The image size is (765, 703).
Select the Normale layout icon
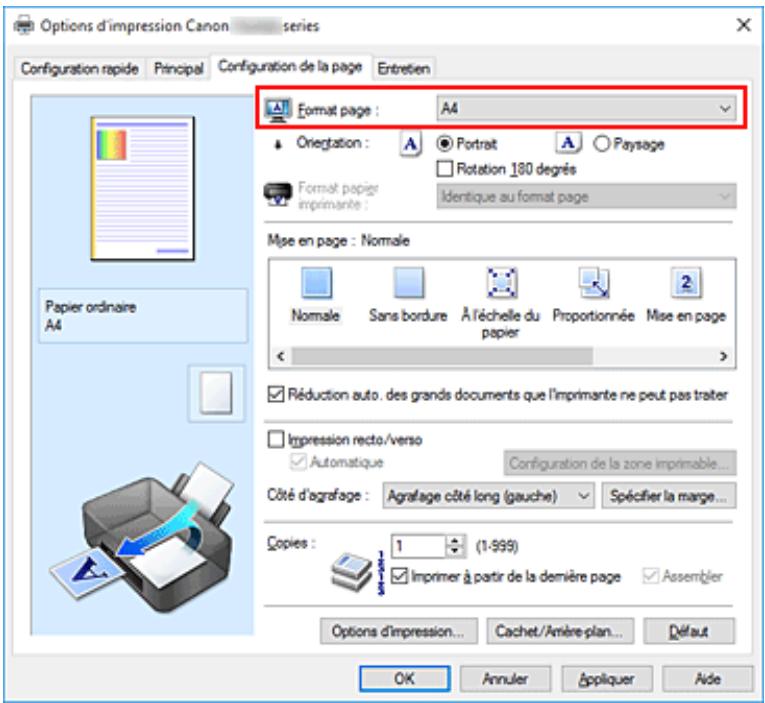(317, 282)
